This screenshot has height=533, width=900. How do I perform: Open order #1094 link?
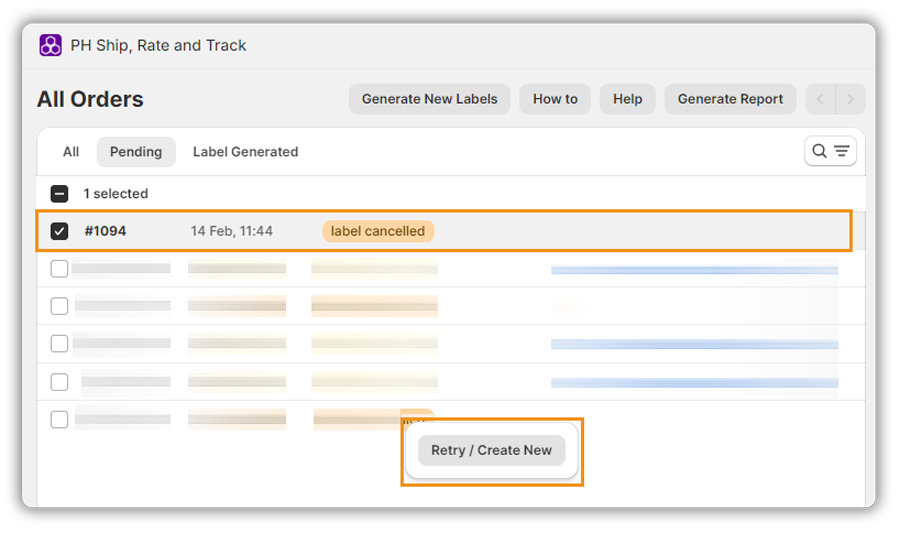coord(105,231)
